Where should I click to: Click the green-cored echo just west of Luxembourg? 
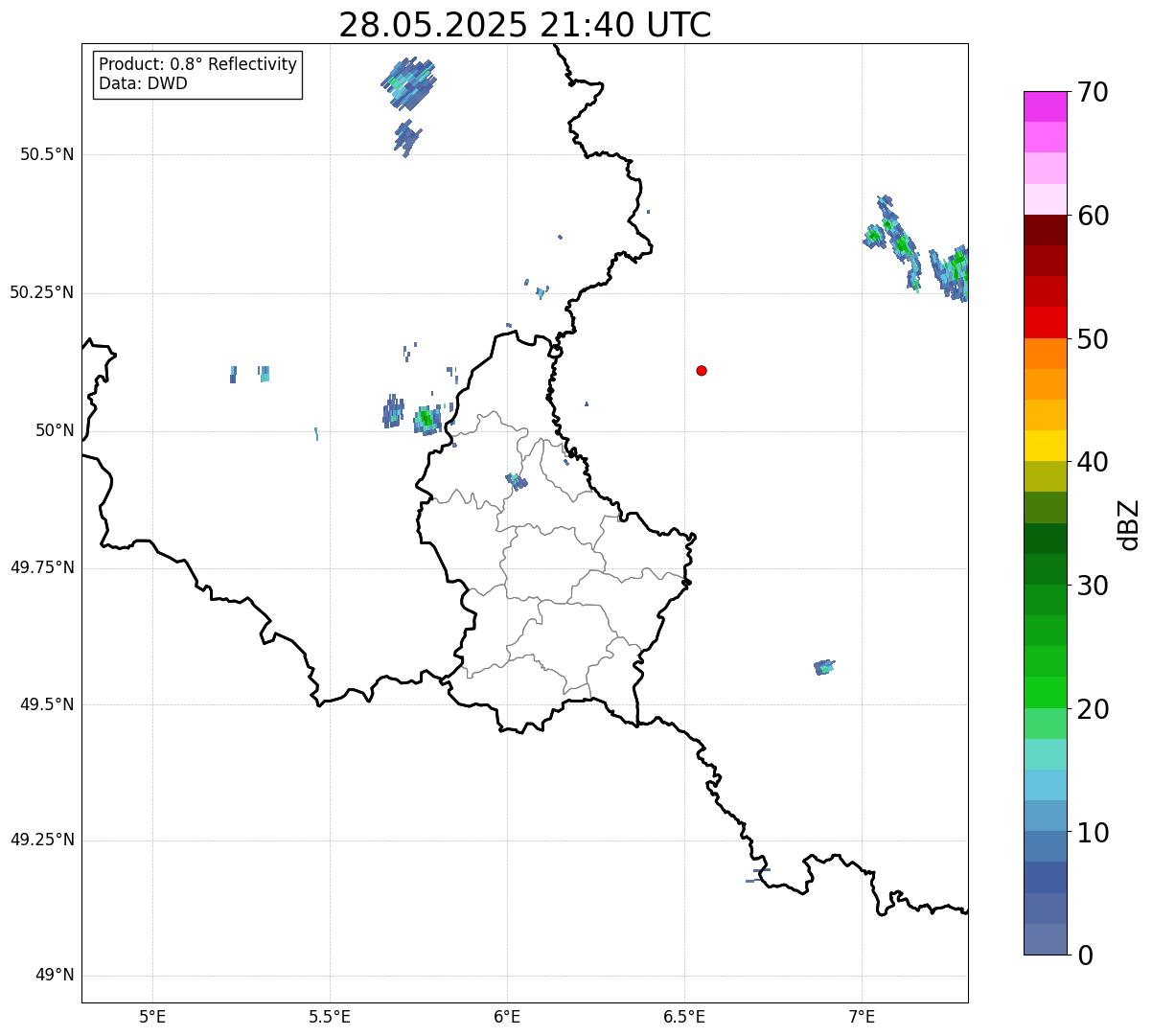426,419
